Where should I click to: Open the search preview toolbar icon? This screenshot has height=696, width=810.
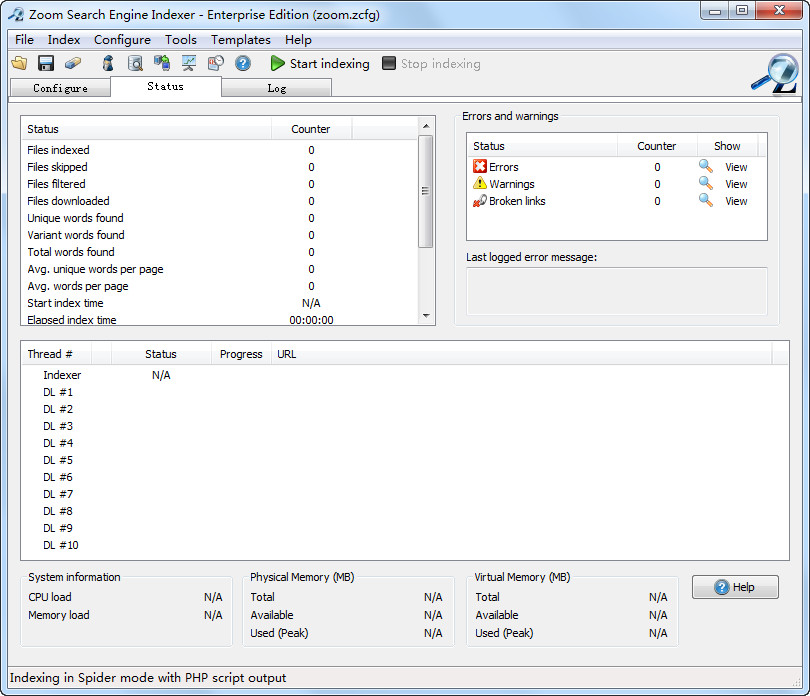click(x=134, y=62)
